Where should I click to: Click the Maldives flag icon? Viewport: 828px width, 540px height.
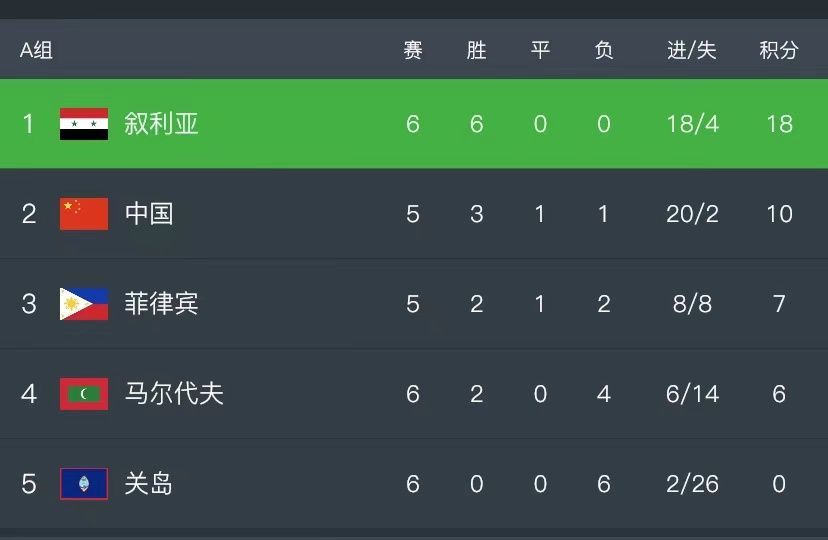tap(84, 394)
